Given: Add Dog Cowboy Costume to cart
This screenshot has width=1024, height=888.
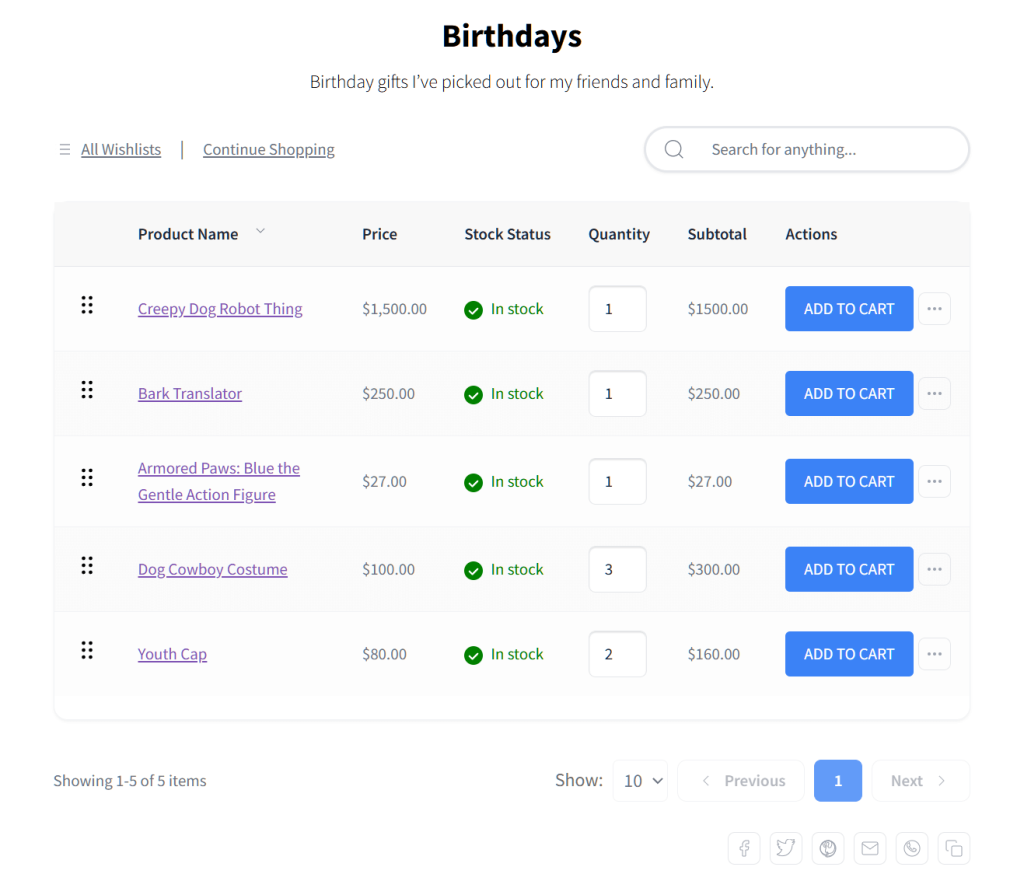Looking at the screenshot, I should click(849, 569).
